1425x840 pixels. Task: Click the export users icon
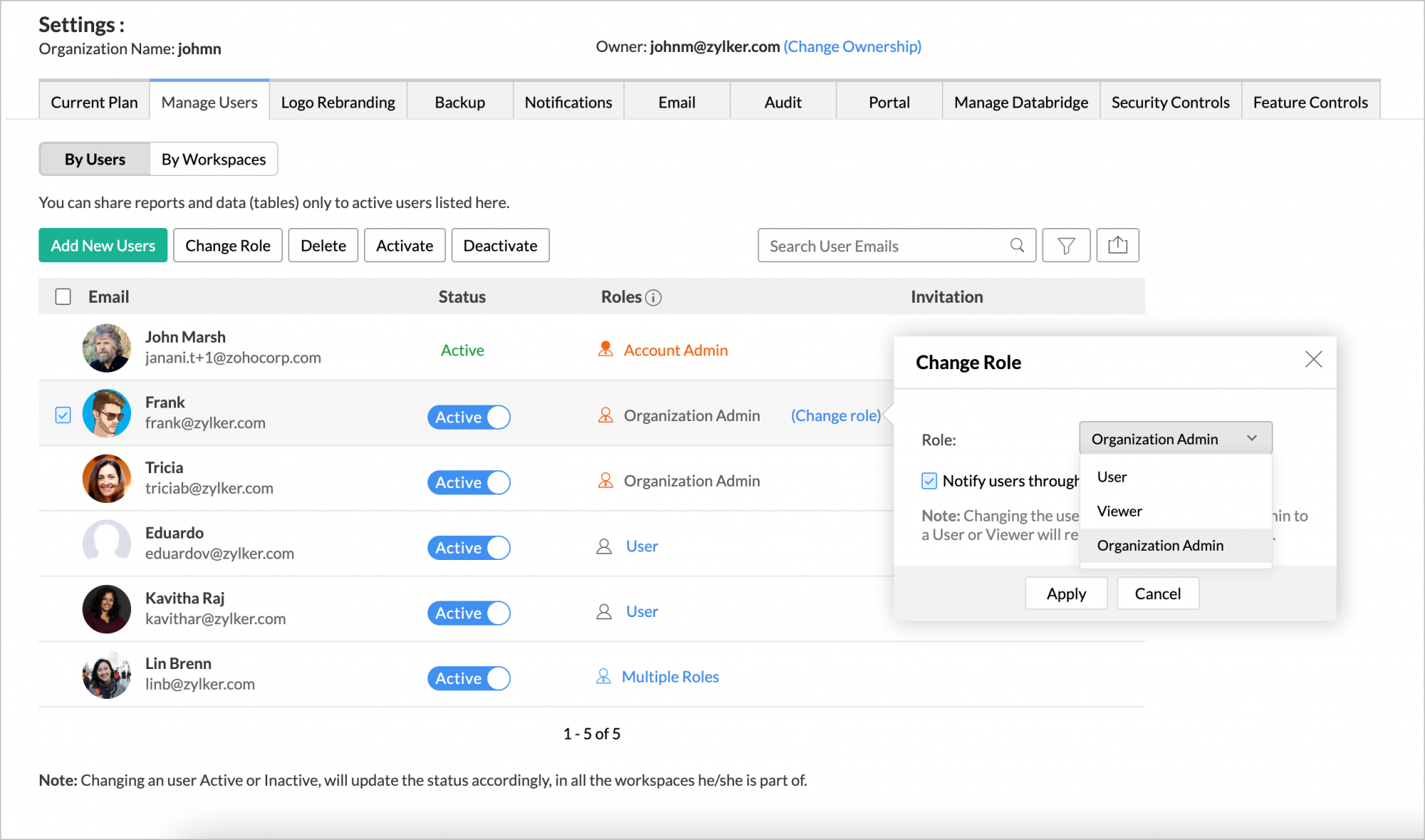pos(1117,245)
